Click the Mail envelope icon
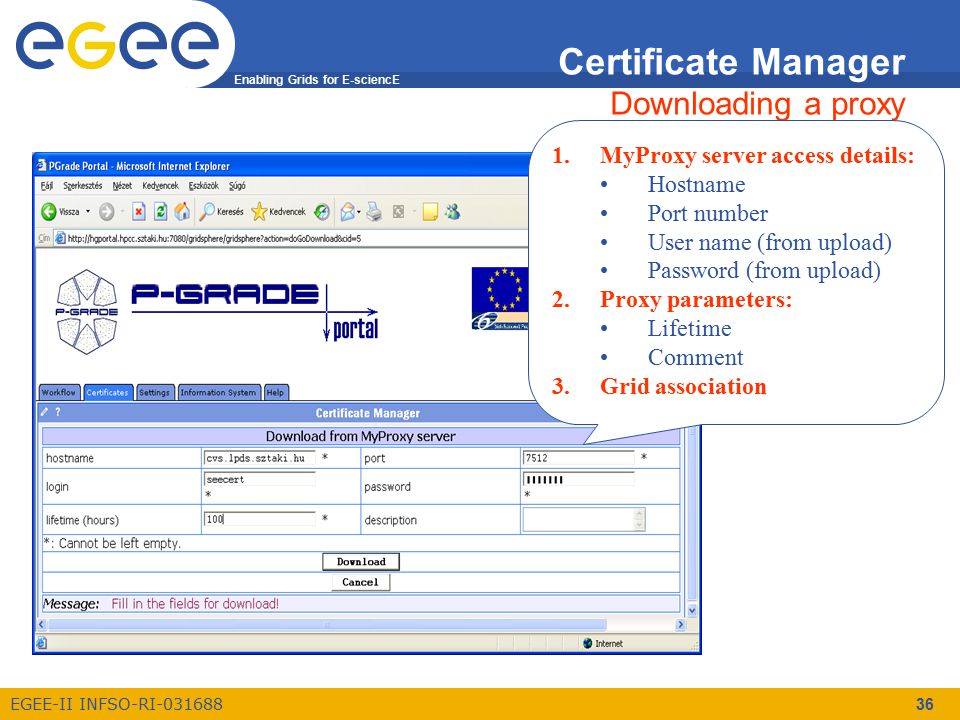Screen dimensions: 960x720 pos(347,212)
